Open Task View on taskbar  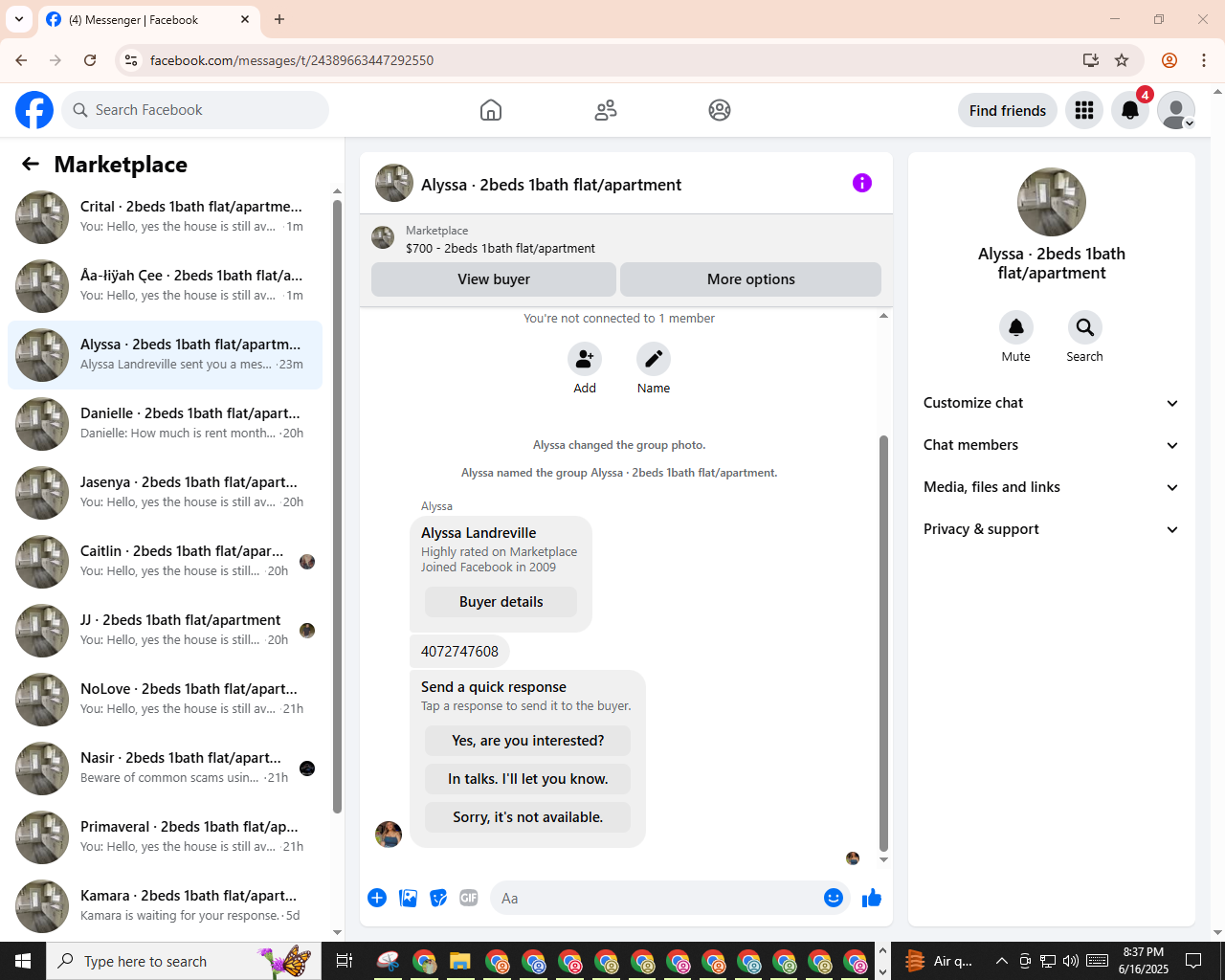[345, 961]
